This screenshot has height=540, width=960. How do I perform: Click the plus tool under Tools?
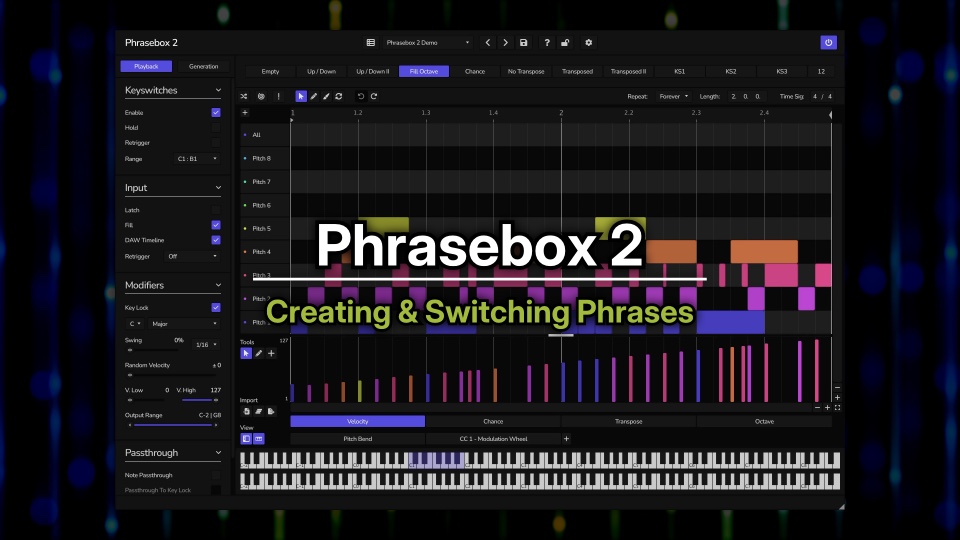tap(271, 353)
